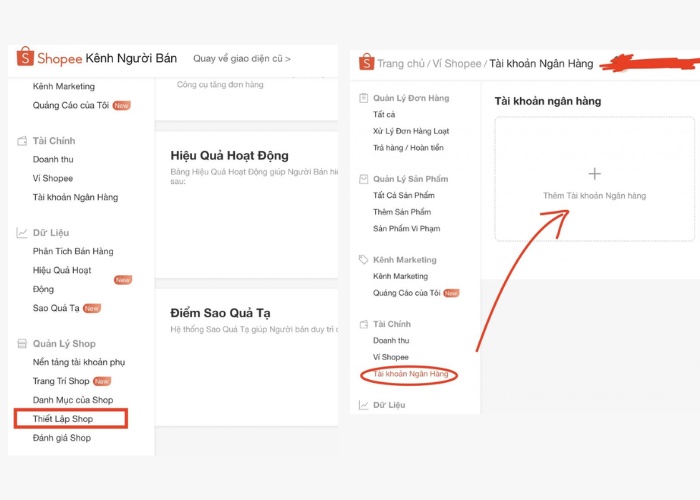Click the Shopee bag icon beside Trang chủ
Viewport: 700px width, 500px height.
tap(366, 63)
